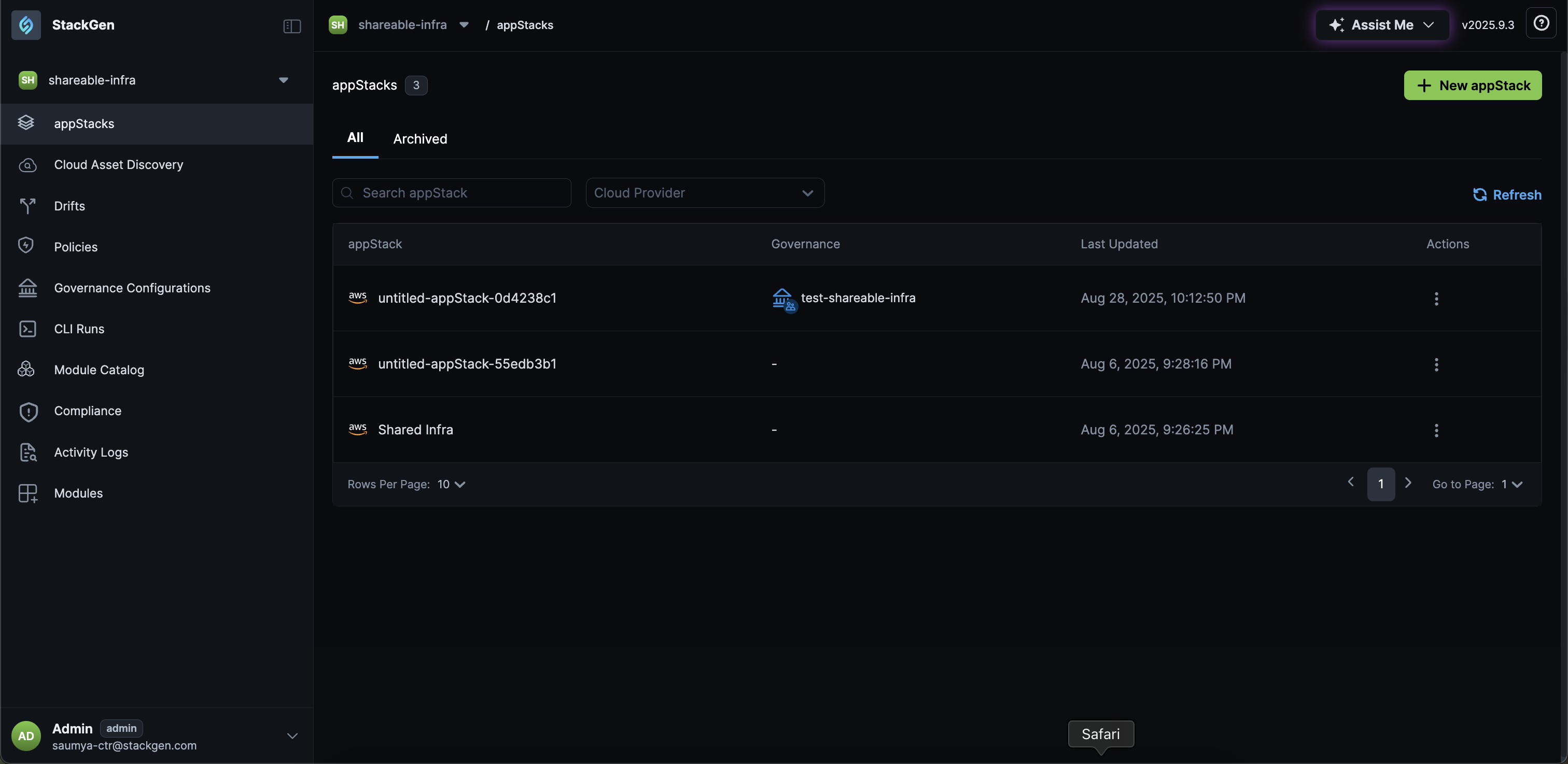
Task: Click the appStacks breadcrumb text
Action: pyautogui.click(x=525, y=25)
